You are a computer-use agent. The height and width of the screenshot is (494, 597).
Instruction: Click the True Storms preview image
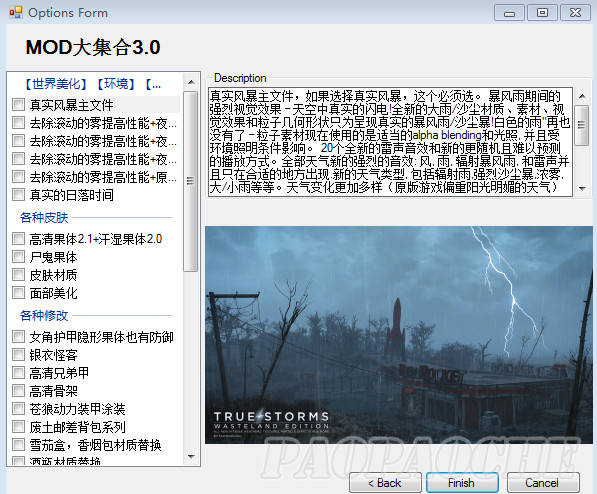[x=399, y=335]
